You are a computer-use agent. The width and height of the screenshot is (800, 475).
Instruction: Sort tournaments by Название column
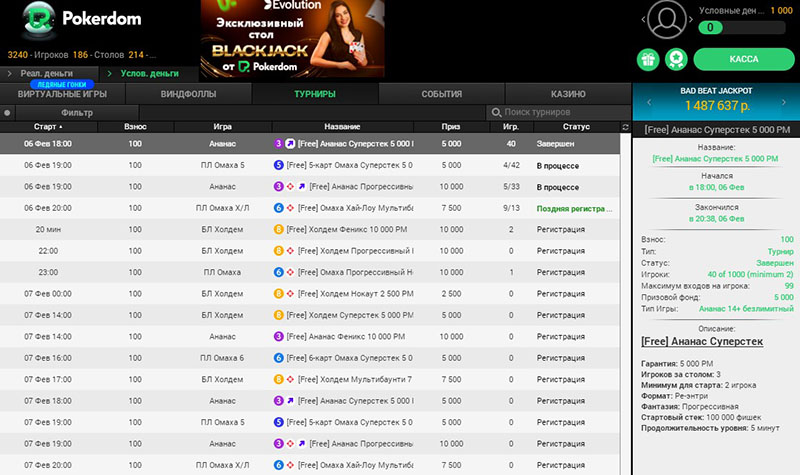click(342, 127)
